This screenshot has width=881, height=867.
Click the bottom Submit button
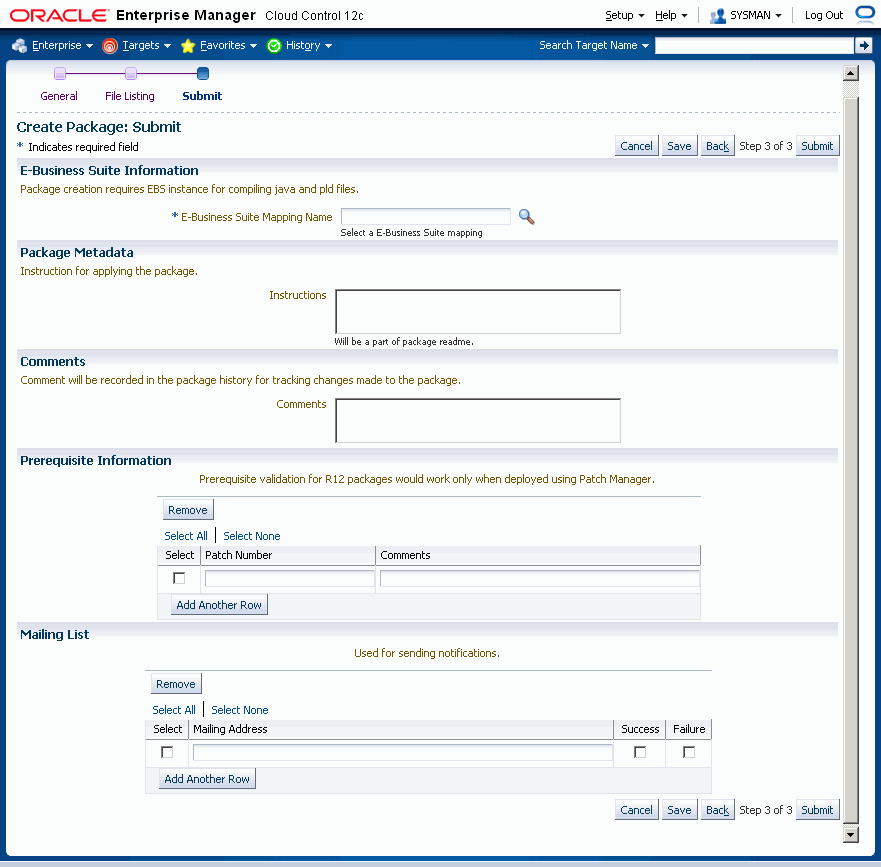(817, 810)
